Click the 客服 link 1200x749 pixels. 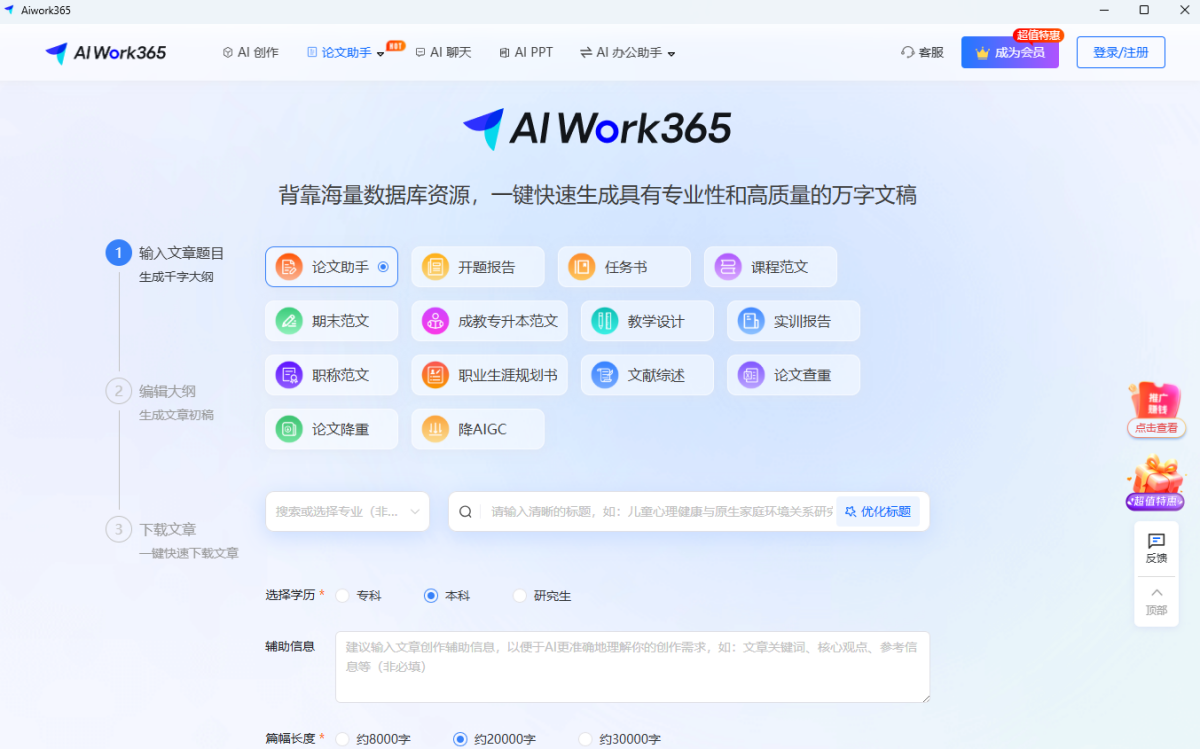[x=922, y=52]
